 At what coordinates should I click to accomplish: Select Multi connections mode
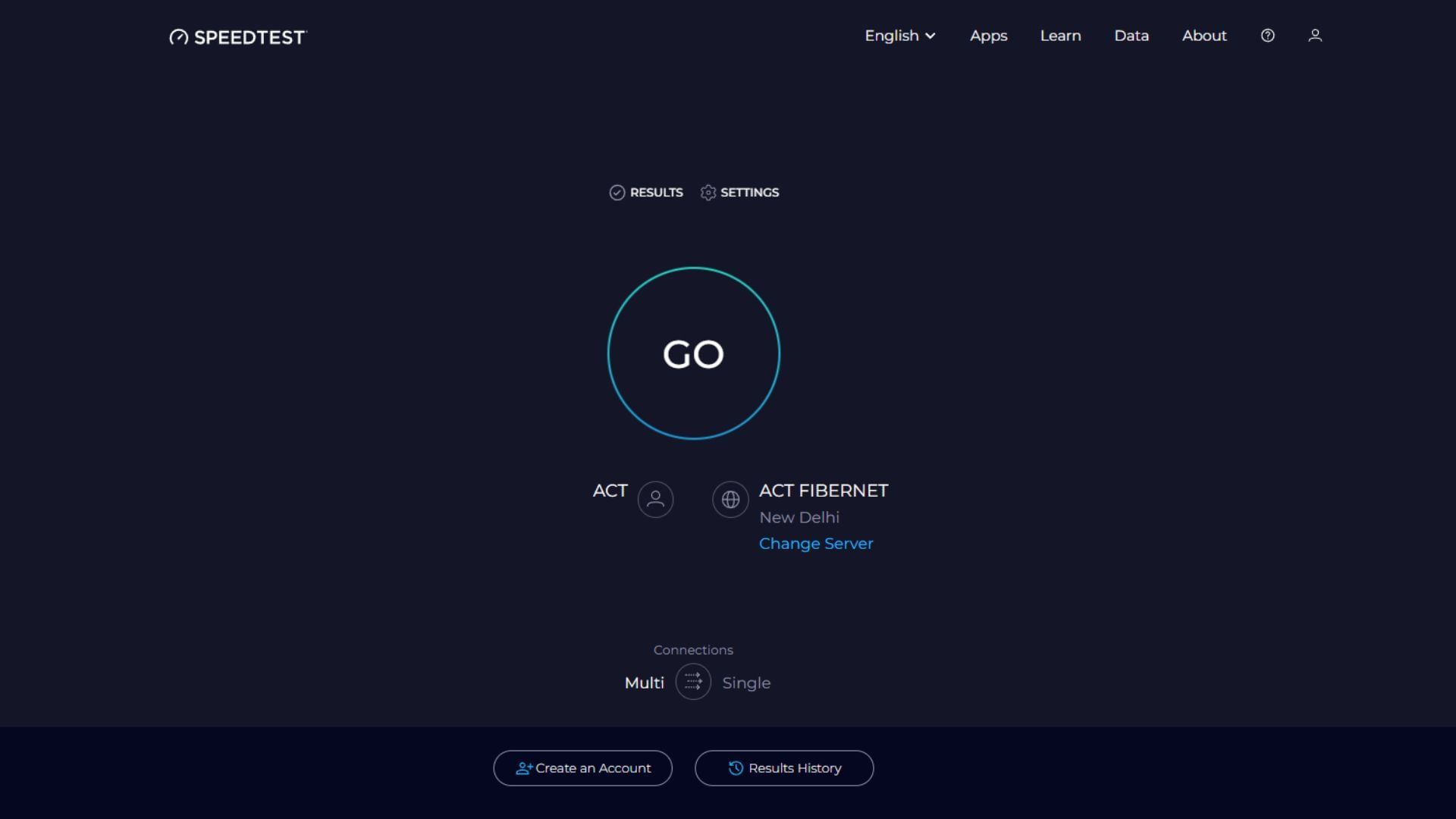pos(644,682)
